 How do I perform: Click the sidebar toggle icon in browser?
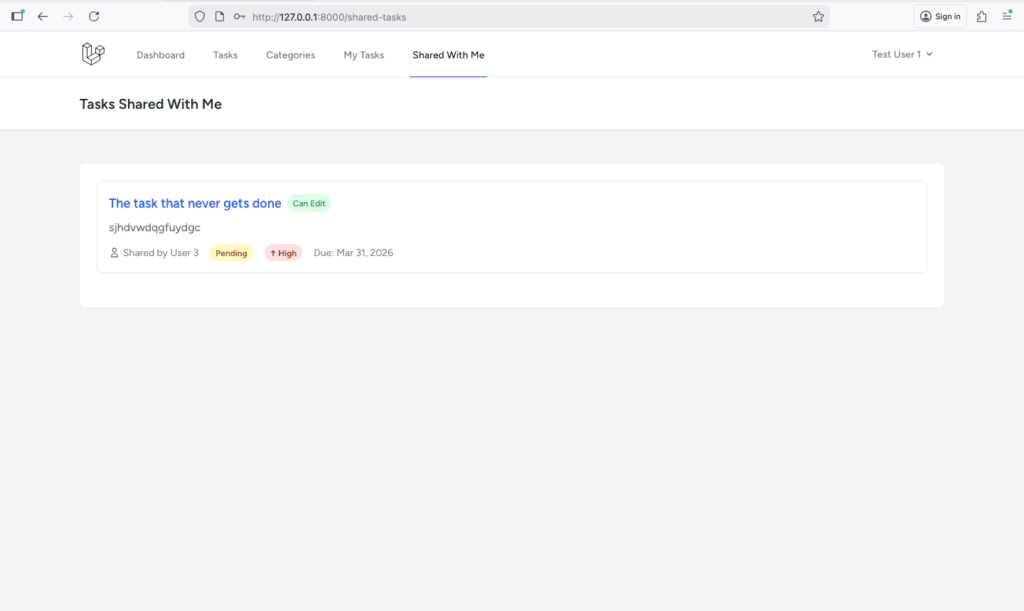tap(17, 16)
